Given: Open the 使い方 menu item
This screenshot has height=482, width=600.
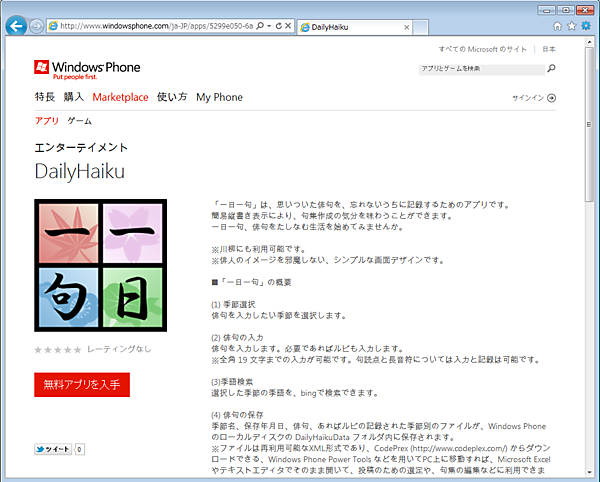Looking at the screenshot, I should (172, 97).
